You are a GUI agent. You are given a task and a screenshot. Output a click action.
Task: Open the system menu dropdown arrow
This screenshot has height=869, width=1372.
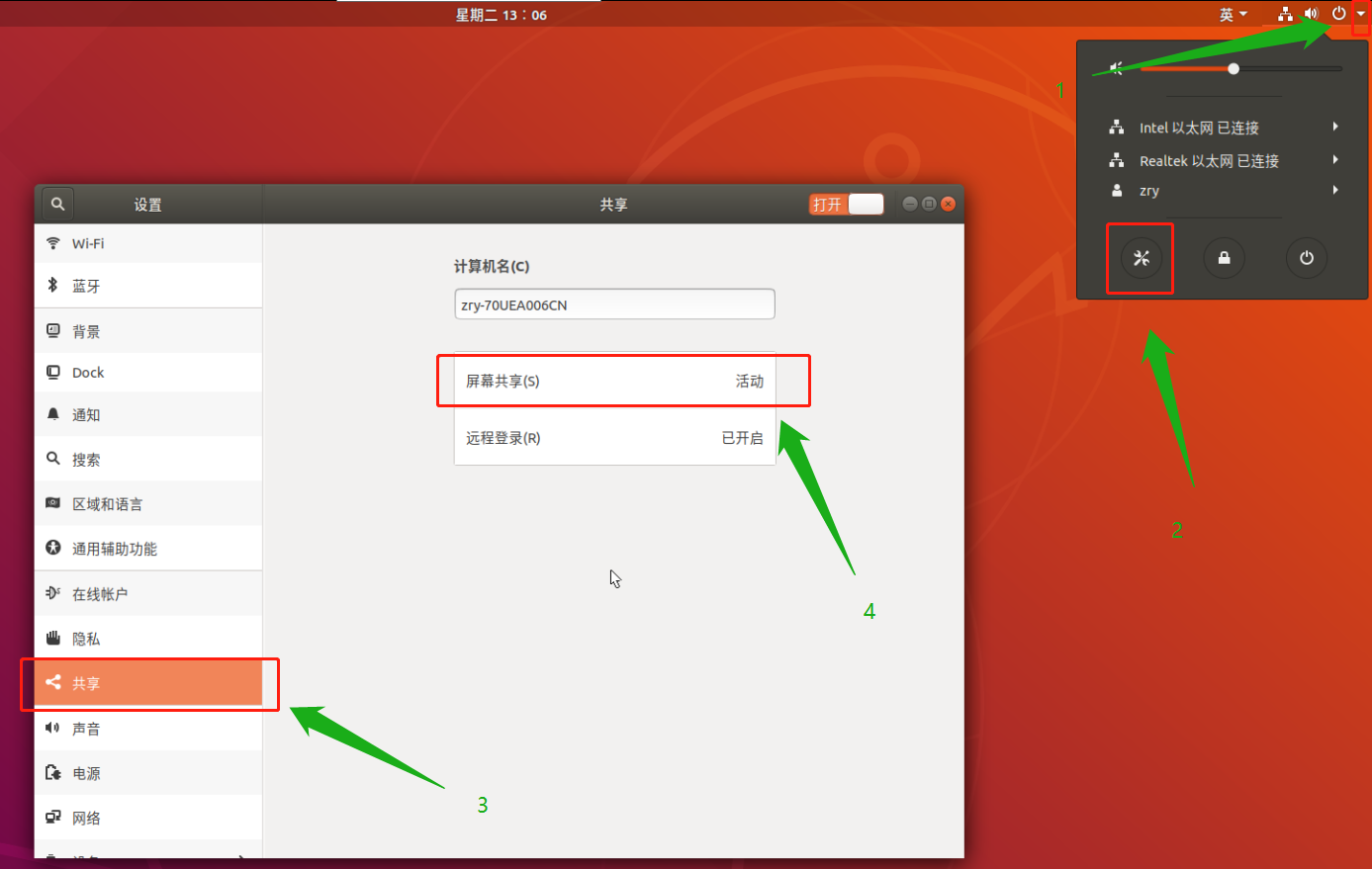pyautogui.click(x=1359, y=14)
